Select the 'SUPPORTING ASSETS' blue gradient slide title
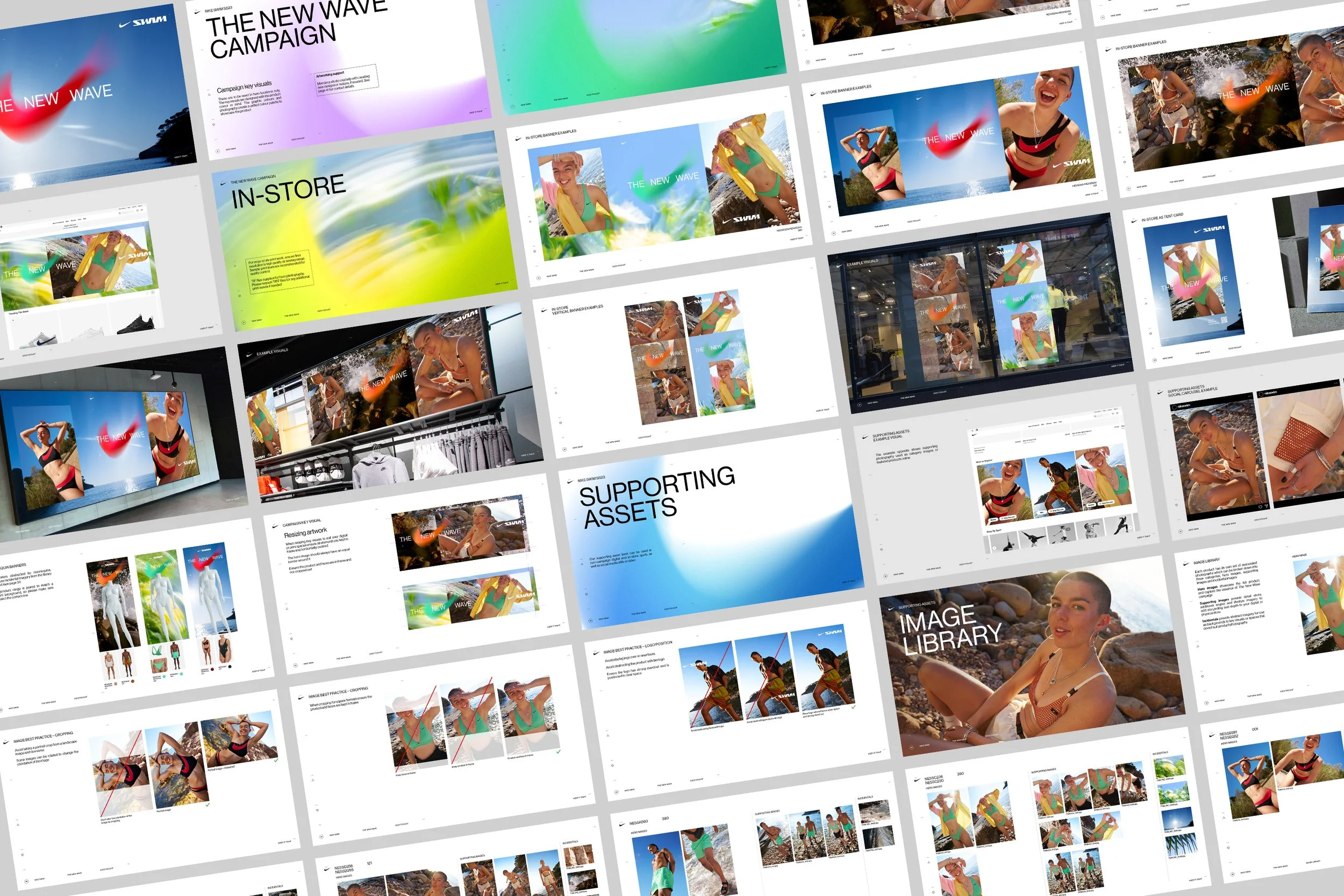 (x=656, y=496)
